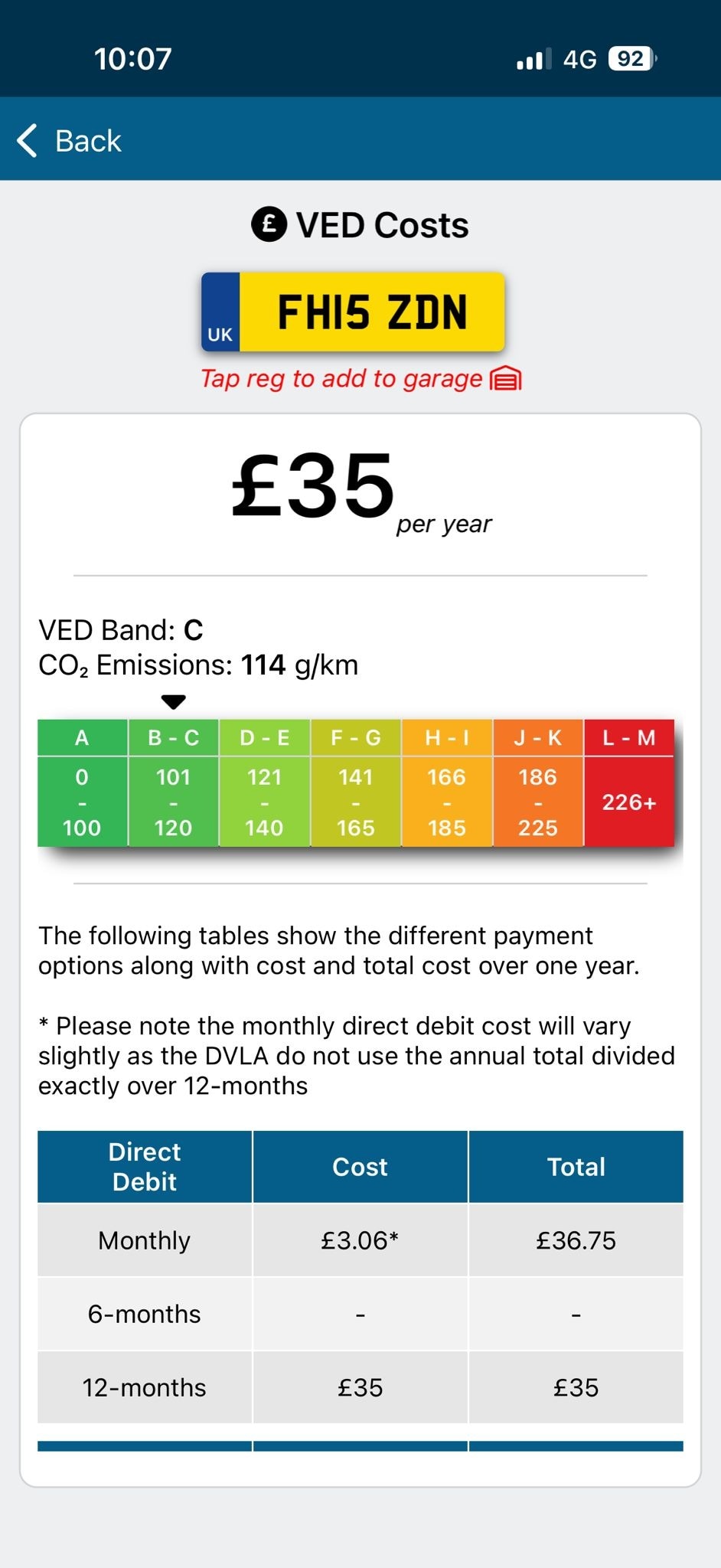Tap the pound sign VED Costs icon
Image resolution: width=721 pixels, height=1568 pixels.
point(269,225)
